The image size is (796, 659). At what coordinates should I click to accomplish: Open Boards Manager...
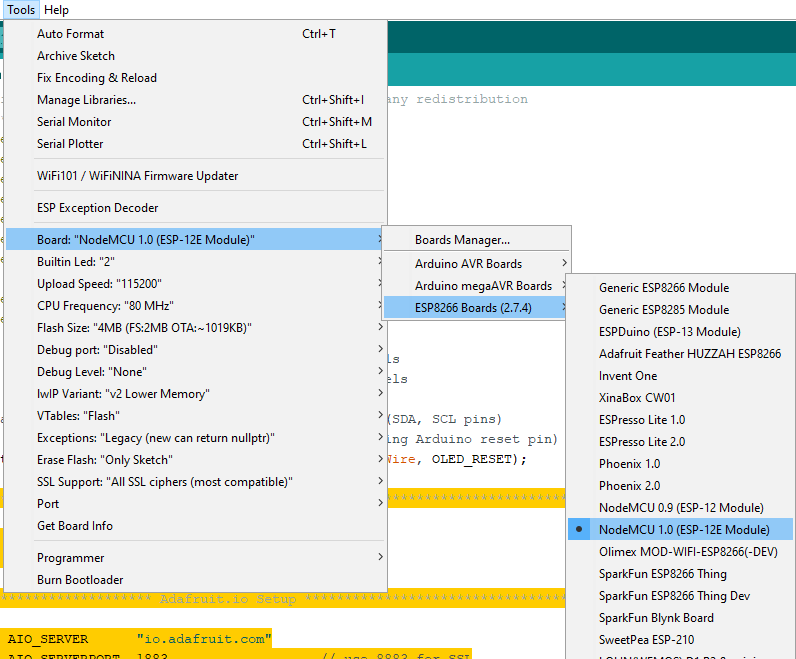pyautogui.click(x=476, y=240)
